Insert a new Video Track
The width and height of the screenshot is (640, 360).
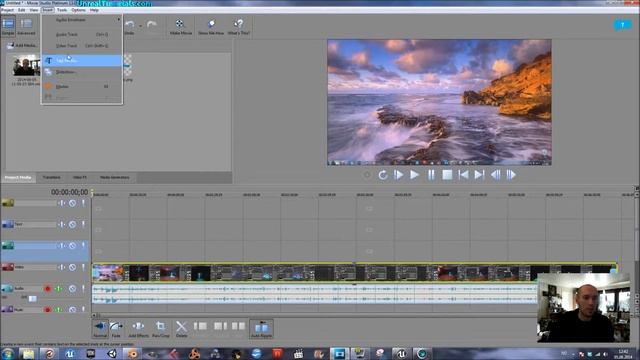pyautogui.click(x=82, y=46)
